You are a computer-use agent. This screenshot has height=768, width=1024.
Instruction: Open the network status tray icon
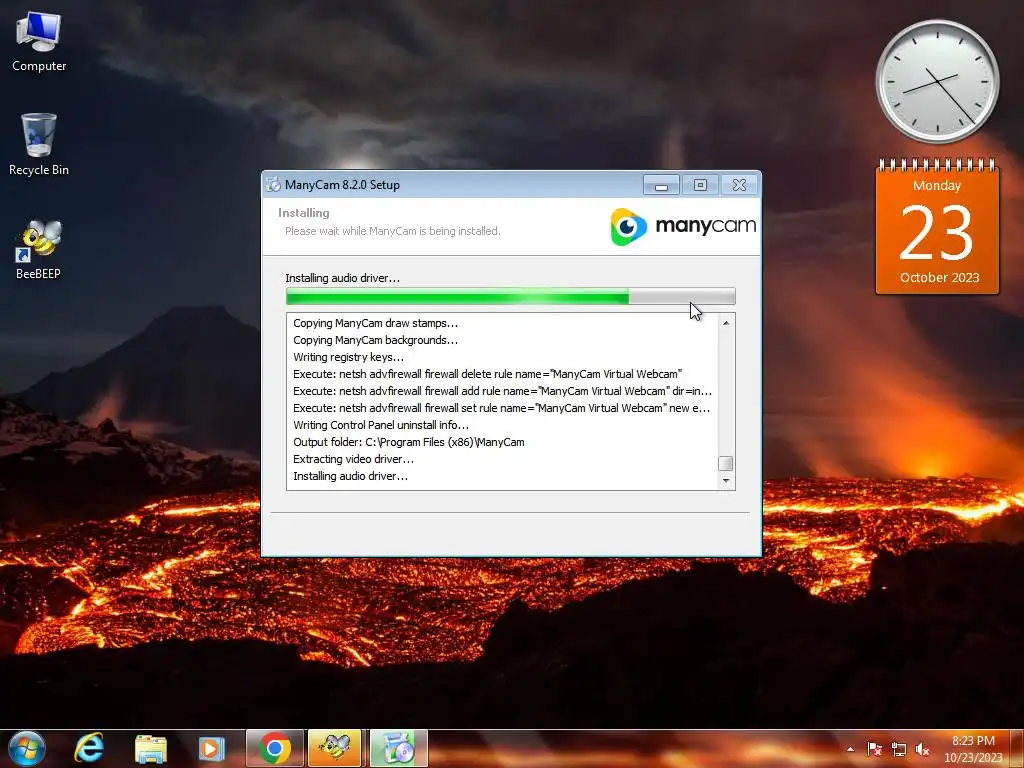click(899, 749)
